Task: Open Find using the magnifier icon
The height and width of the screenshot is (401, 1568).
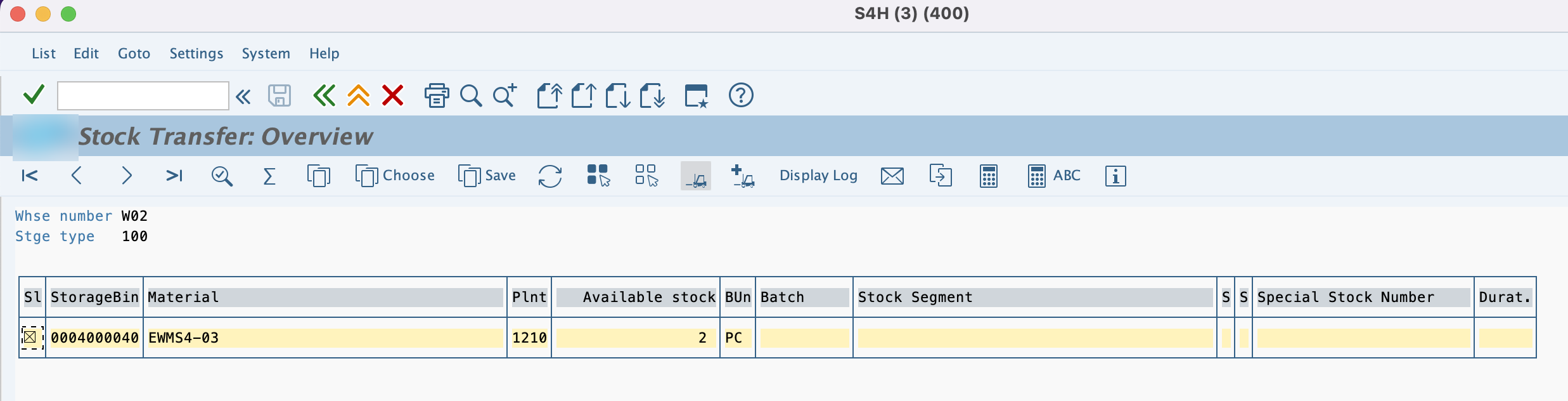Action: point(470,96)
